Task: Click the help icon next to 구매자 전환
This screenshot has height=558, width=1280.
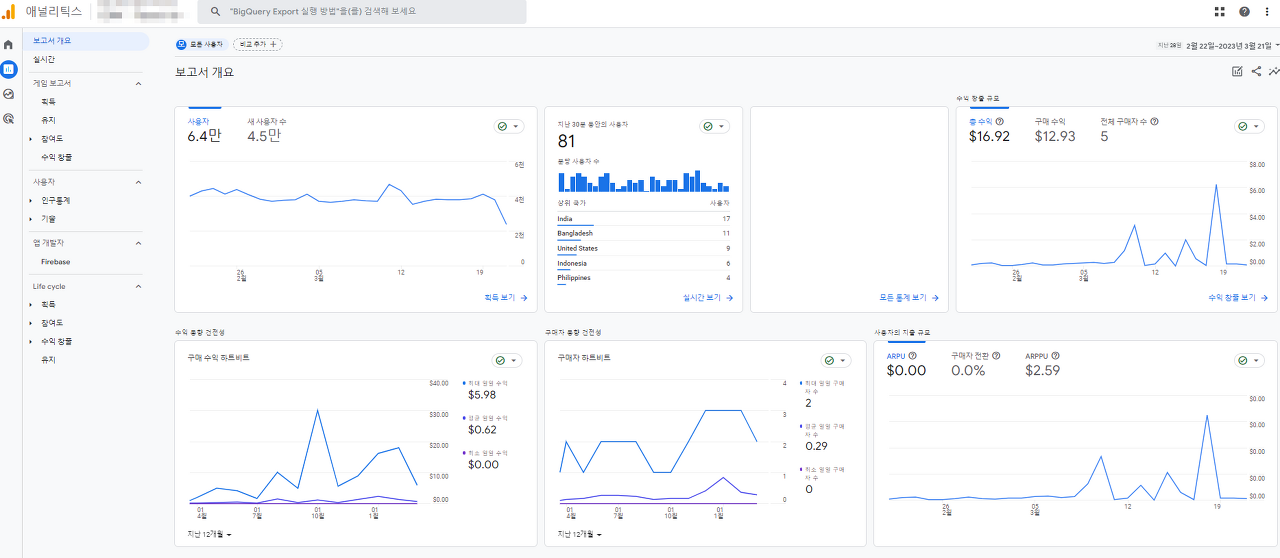Action: click(998, 355)
